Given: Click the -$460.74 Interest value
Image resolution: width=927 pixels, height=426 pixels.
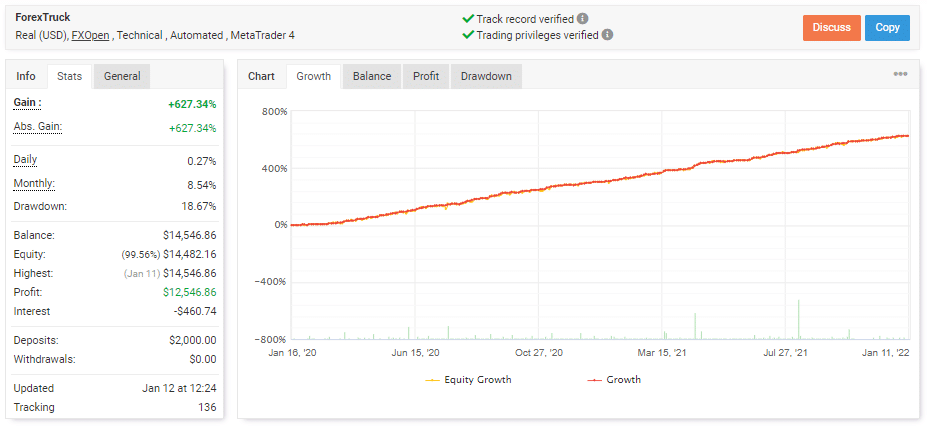Looking at the screenshot, I should click(195, 311).
